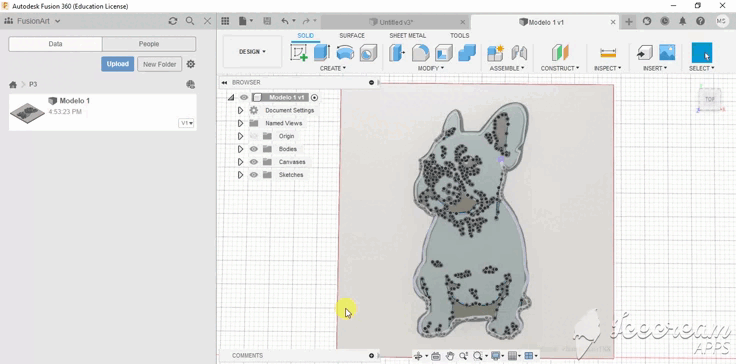Select the Hole tool
Image resolution: width=736 pixels, height=364 pixels.
(x=368, y=53)
